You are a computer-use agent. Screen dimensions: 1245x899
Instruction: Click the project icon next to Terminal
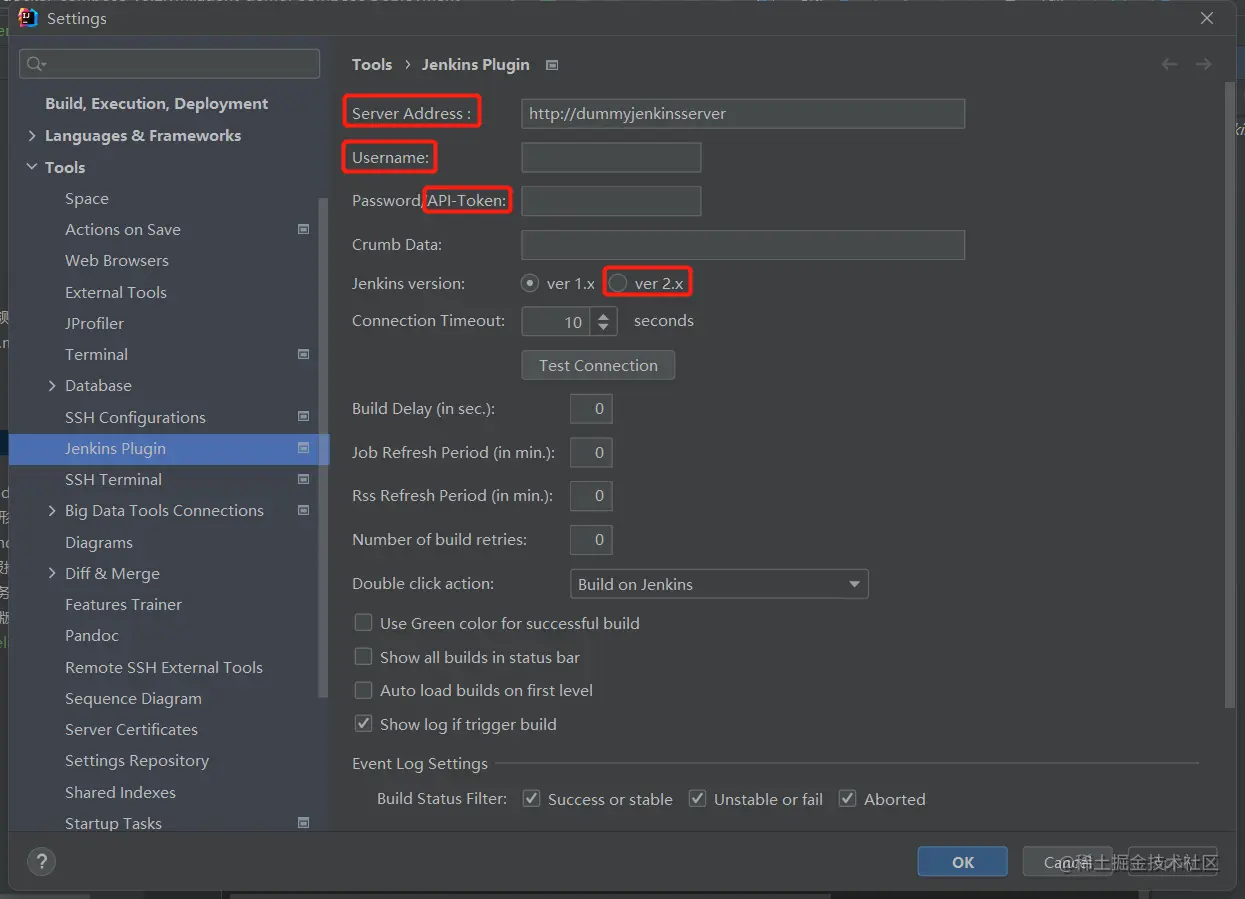(x=304, y=354)
